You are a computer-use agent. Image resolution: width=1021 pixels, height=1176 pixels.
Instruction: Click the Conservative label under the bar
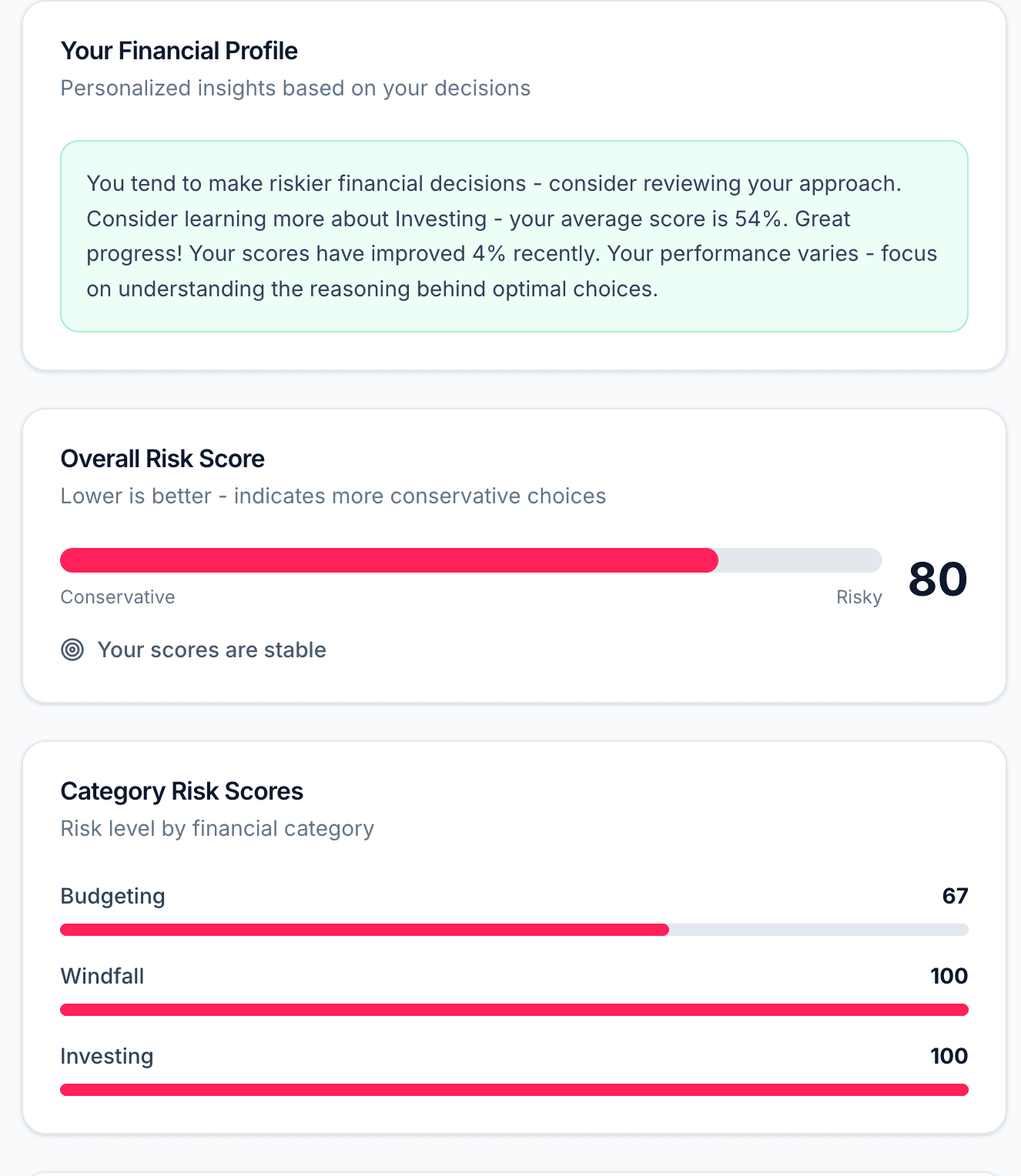pos(118,597)
